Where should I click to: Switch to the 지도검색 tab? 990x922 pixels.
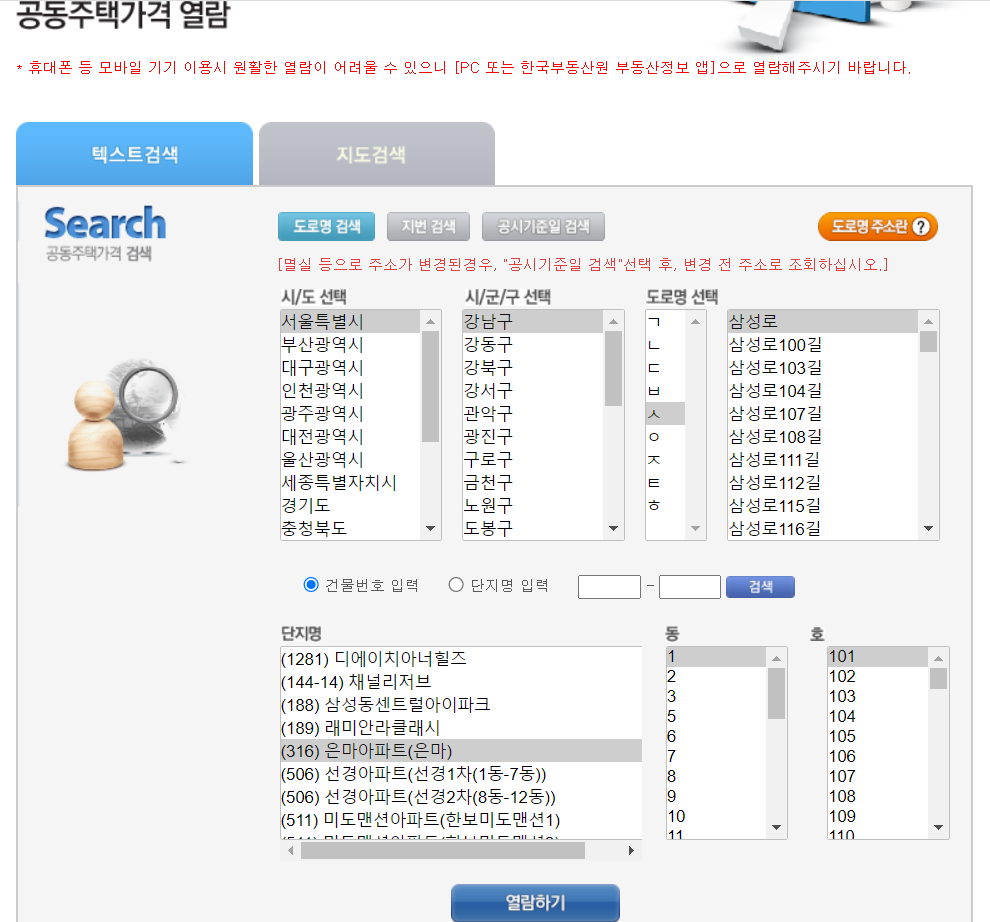point(377,153)
